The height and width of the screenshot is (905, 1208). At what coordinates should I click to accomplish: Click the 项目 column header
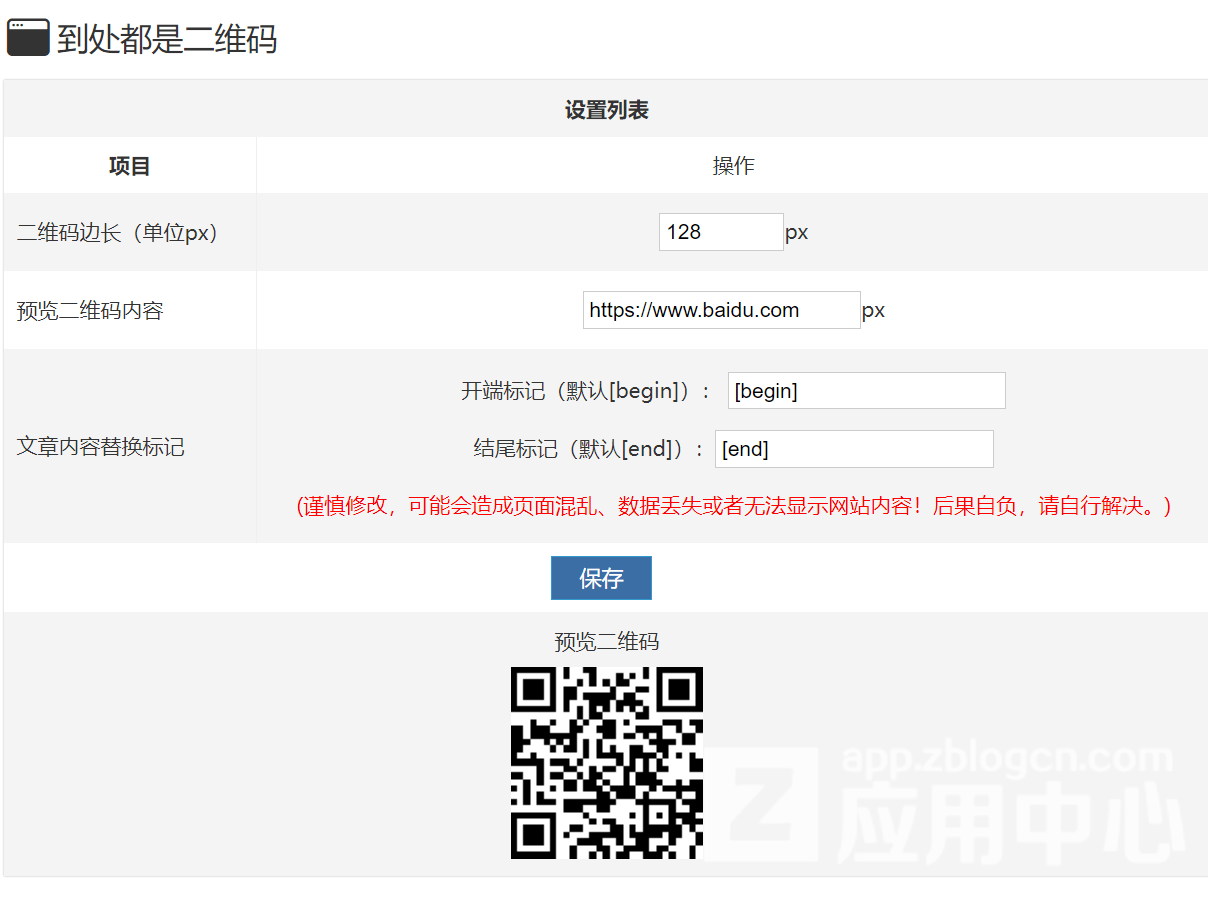point(129,166)
